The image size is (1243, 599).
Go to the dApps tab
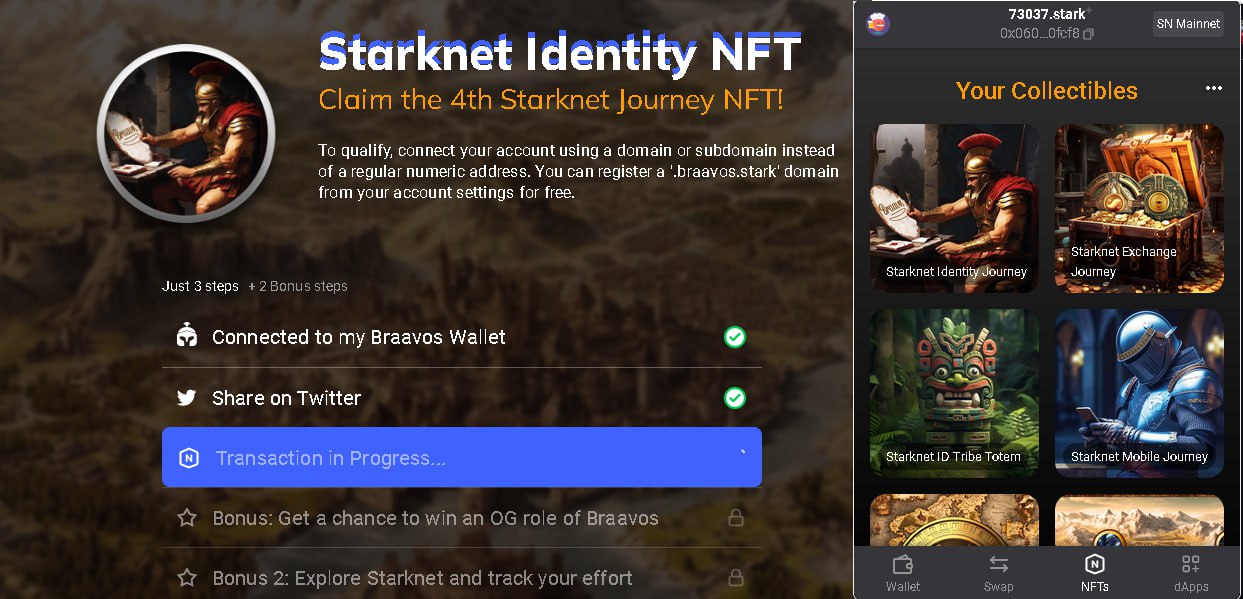click(x=1190, y=574)
